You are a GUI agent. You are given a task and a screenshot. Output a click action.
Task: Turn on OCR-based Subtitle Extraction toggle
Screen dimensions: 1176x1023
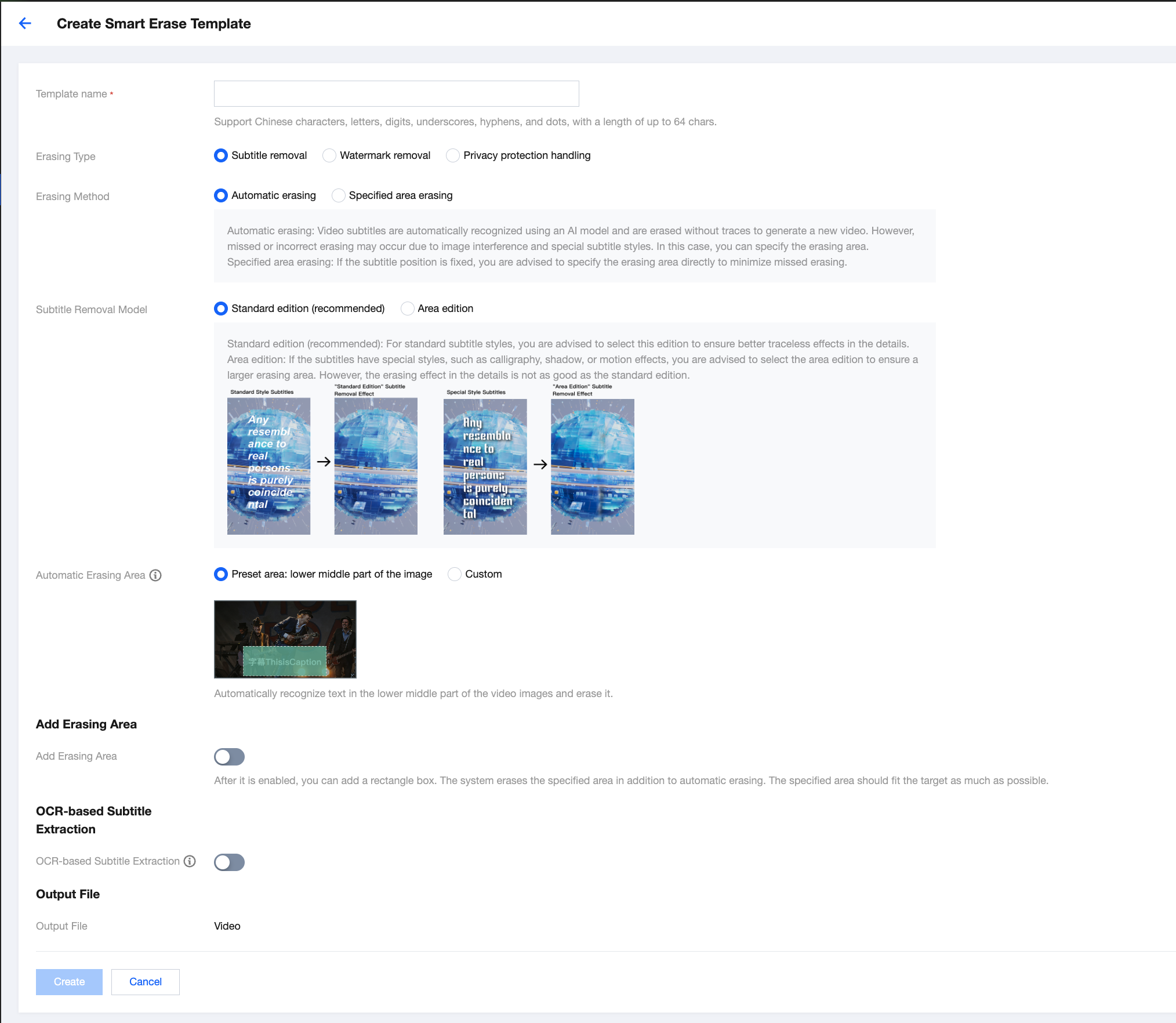tap(229, 862)
